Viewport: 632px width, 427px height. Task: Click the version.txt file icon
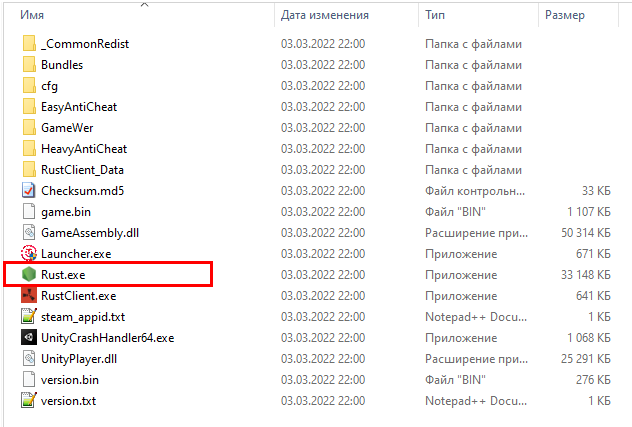(28, 400)
